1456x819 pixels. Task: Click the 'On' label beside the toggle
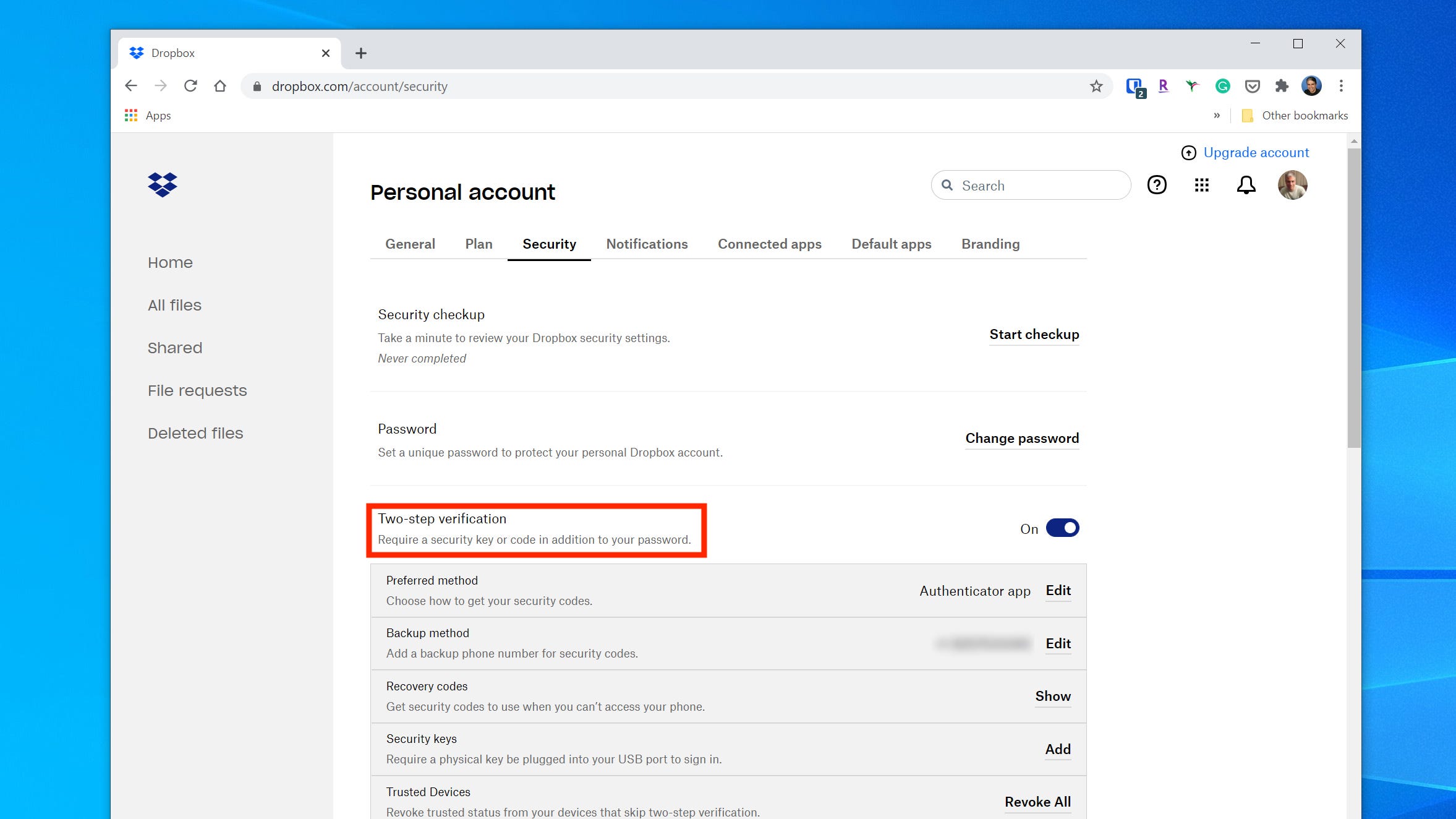(1029, 529)
